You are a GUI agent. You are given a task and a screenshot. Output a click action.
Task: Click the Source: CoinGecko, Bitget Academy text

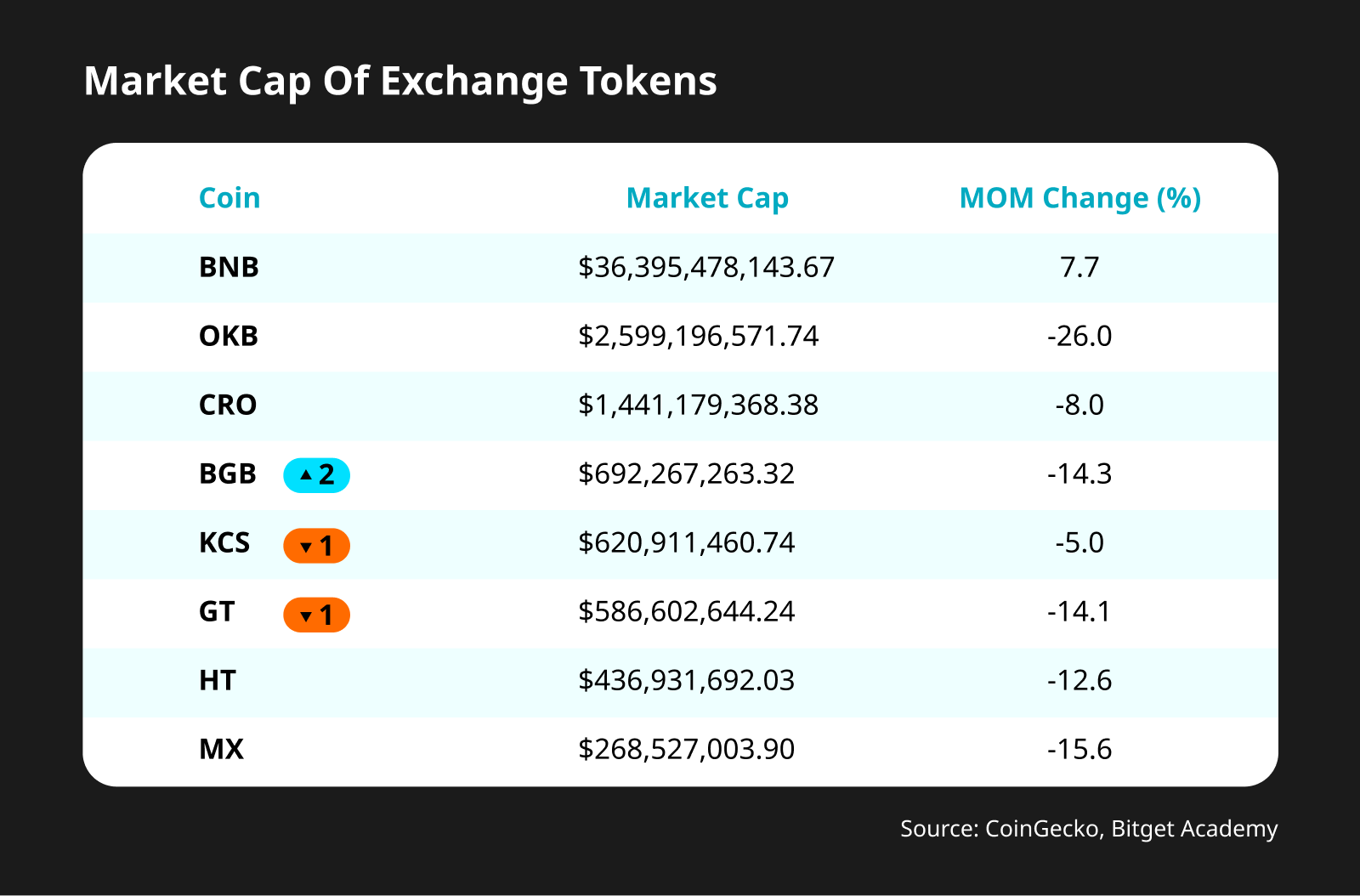click(1089, 829)
